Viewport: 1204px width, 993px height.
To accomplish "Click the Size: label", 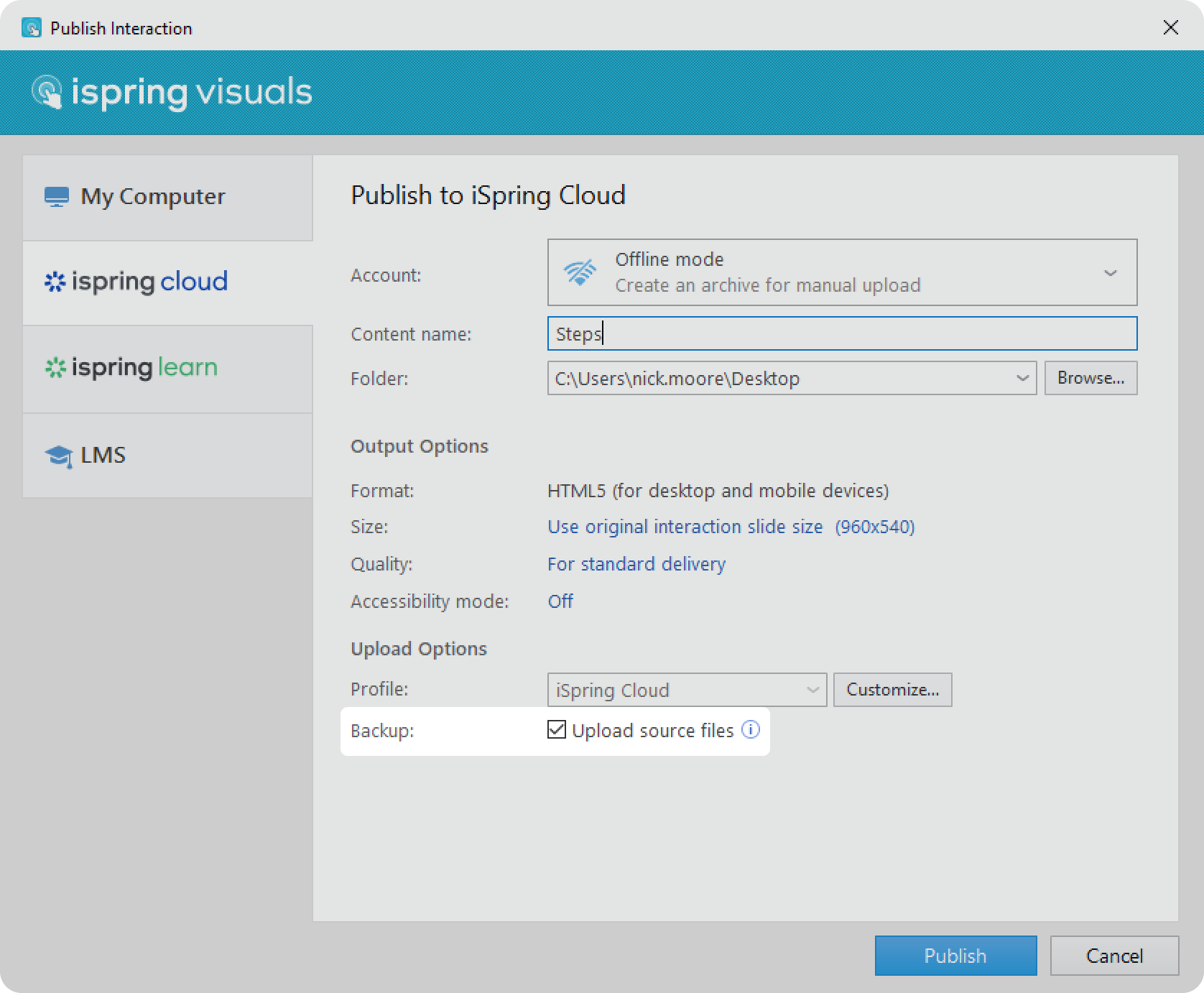I will (x=369, y=527).
